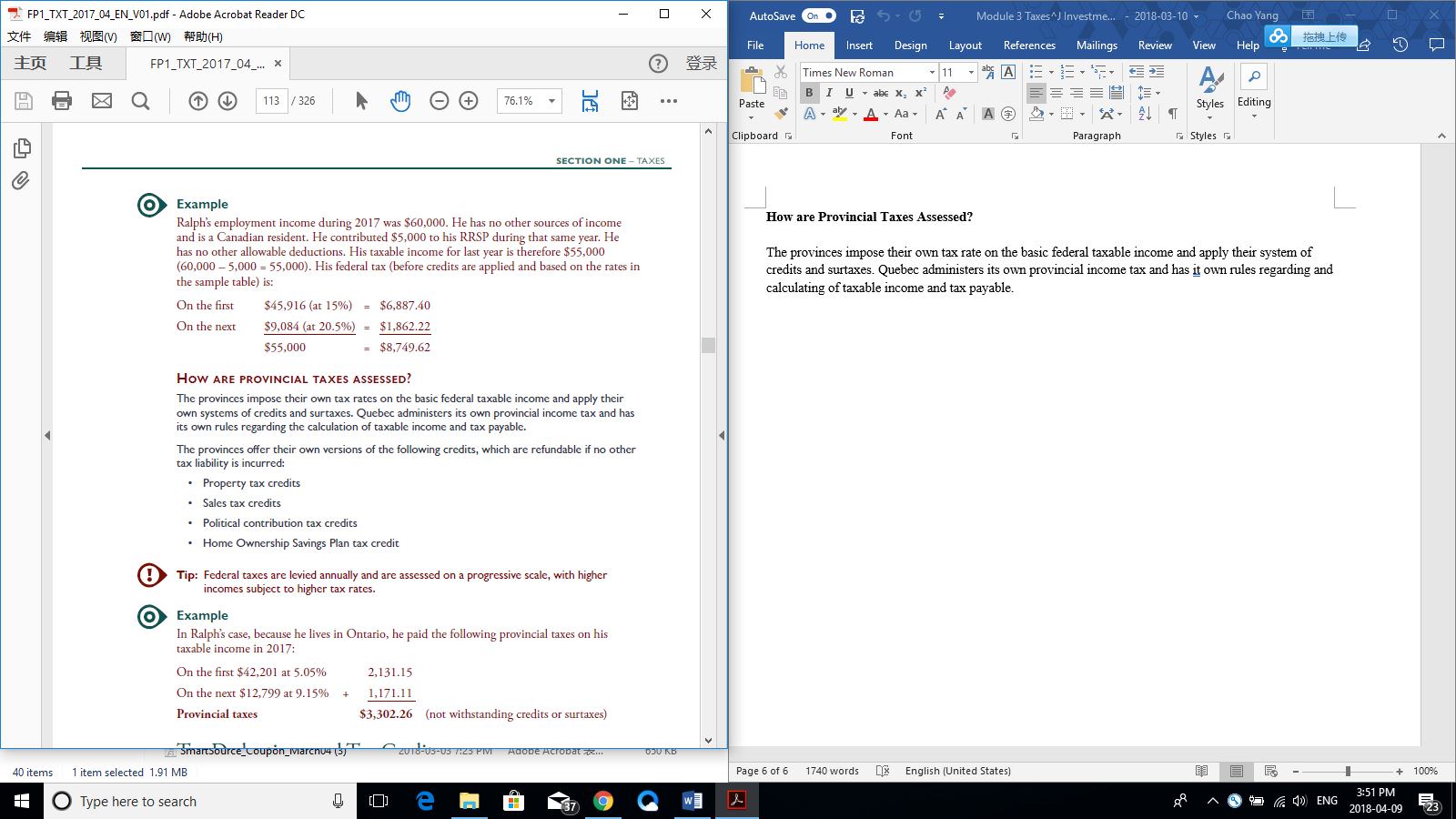Toggle strikethrough formatting in Word

coord(880,93)
